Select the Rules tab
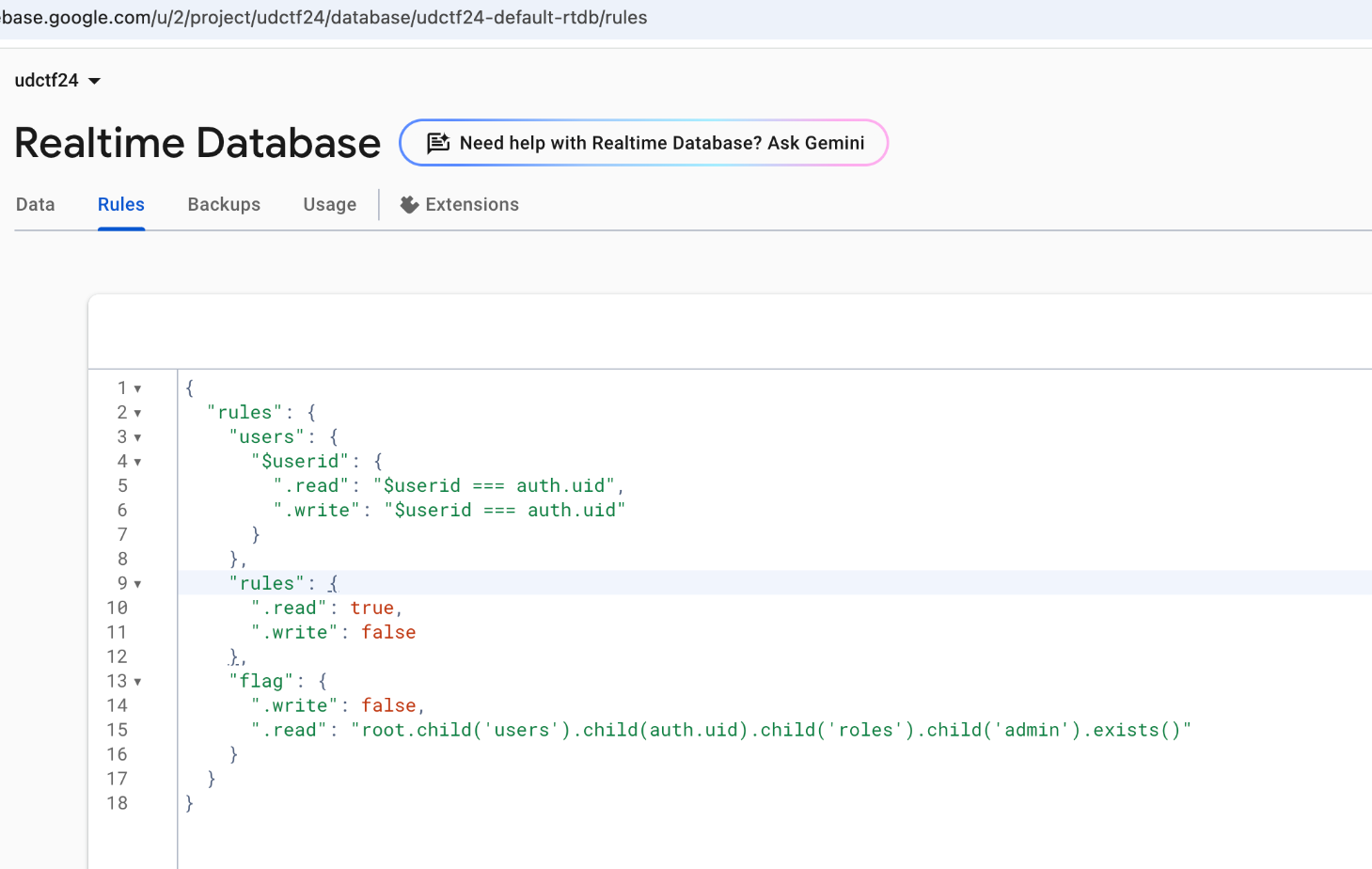The image size is (1372, 869). click(x=121, y=204)
